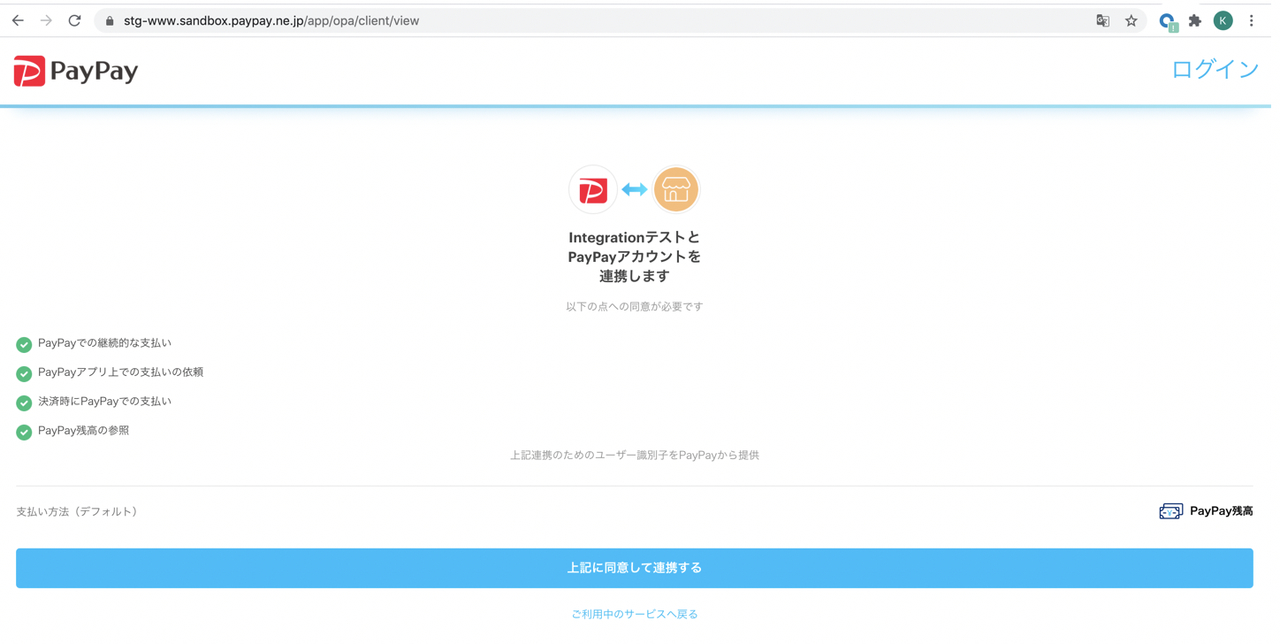Click the 支払い方法（デフォルト） label
The image size is (1280, 644).
point(79,511)
